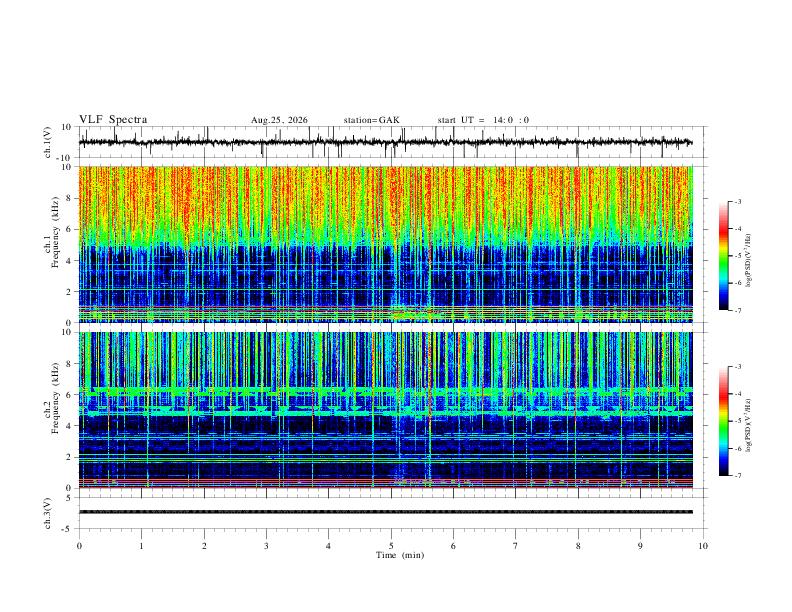The height and width of the screenshot is (612, 792).
Task: Click the ch.2 lower color scale bar
Action: point(723,421)
